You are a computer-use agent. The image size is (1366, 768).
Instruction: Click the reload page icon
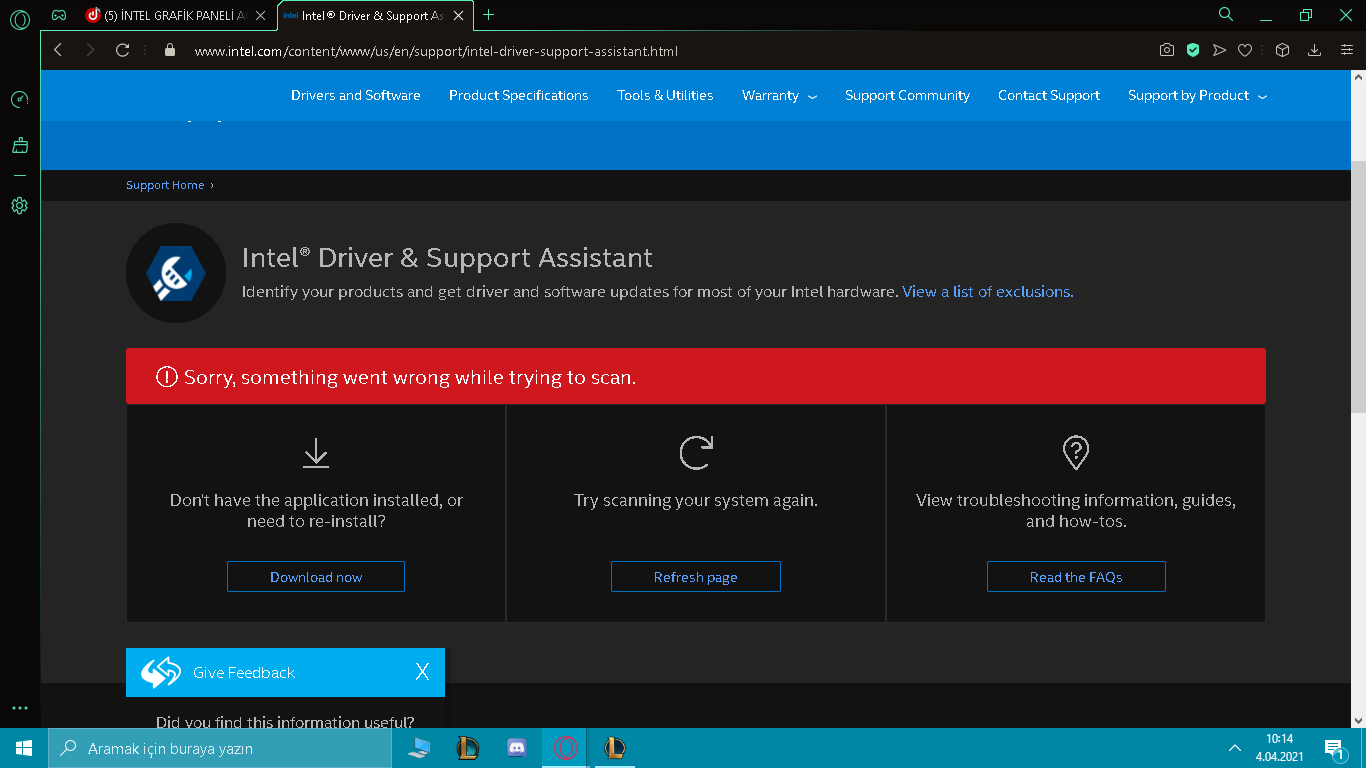click(x=123, y=50)
